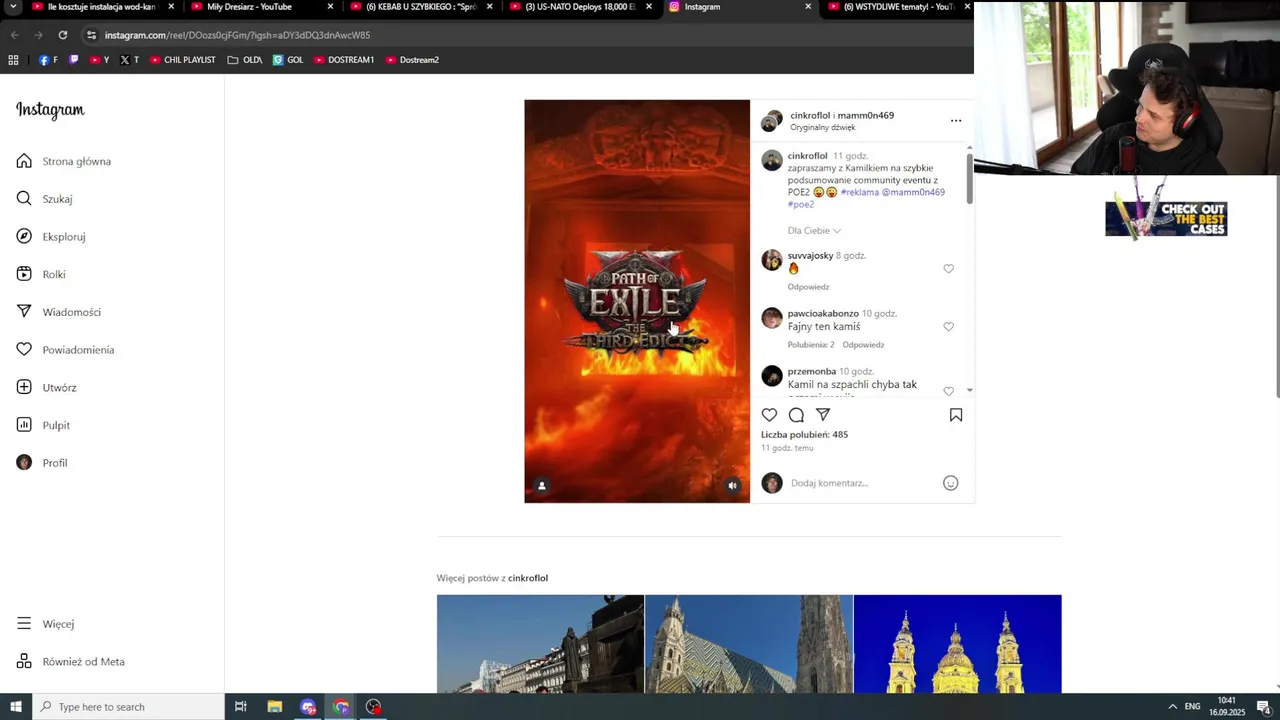The image size is (1280, 720).
Task: Click the comment bubble icon under reel
Action: pos(796,415)
